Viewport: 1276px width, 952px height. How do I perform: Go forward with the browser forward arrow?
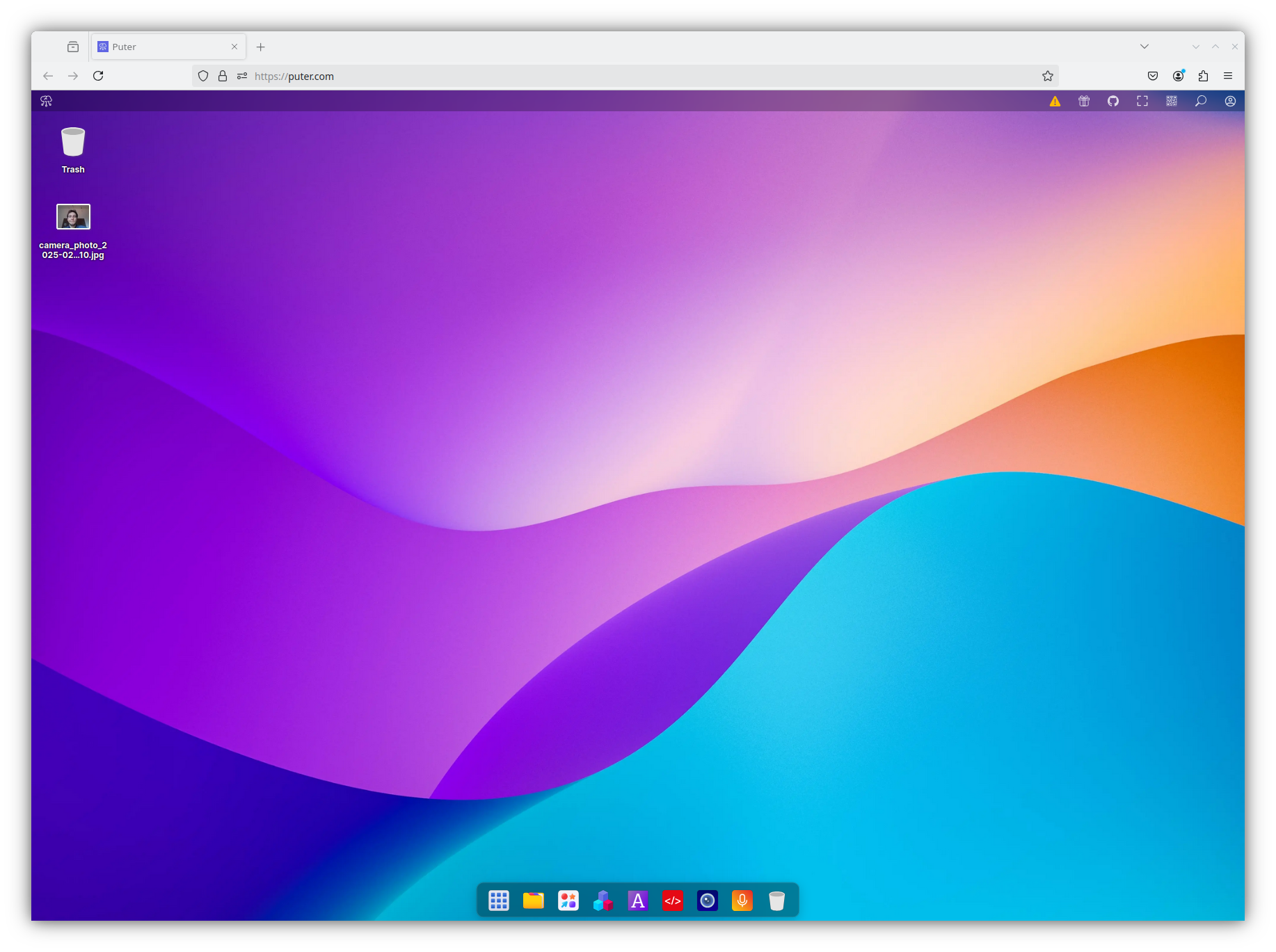click(x=73, y=76)
